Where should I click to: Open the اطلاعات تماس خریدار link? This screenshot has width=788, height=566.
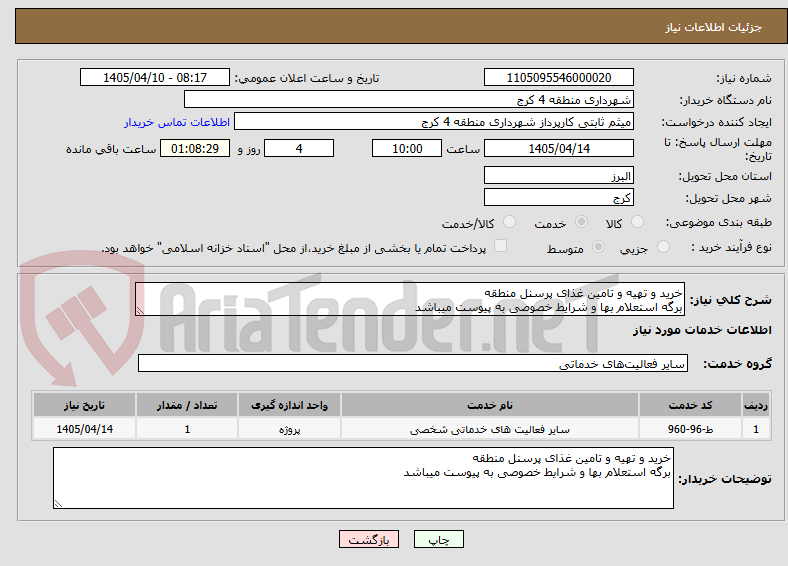[x=177, y=122]
